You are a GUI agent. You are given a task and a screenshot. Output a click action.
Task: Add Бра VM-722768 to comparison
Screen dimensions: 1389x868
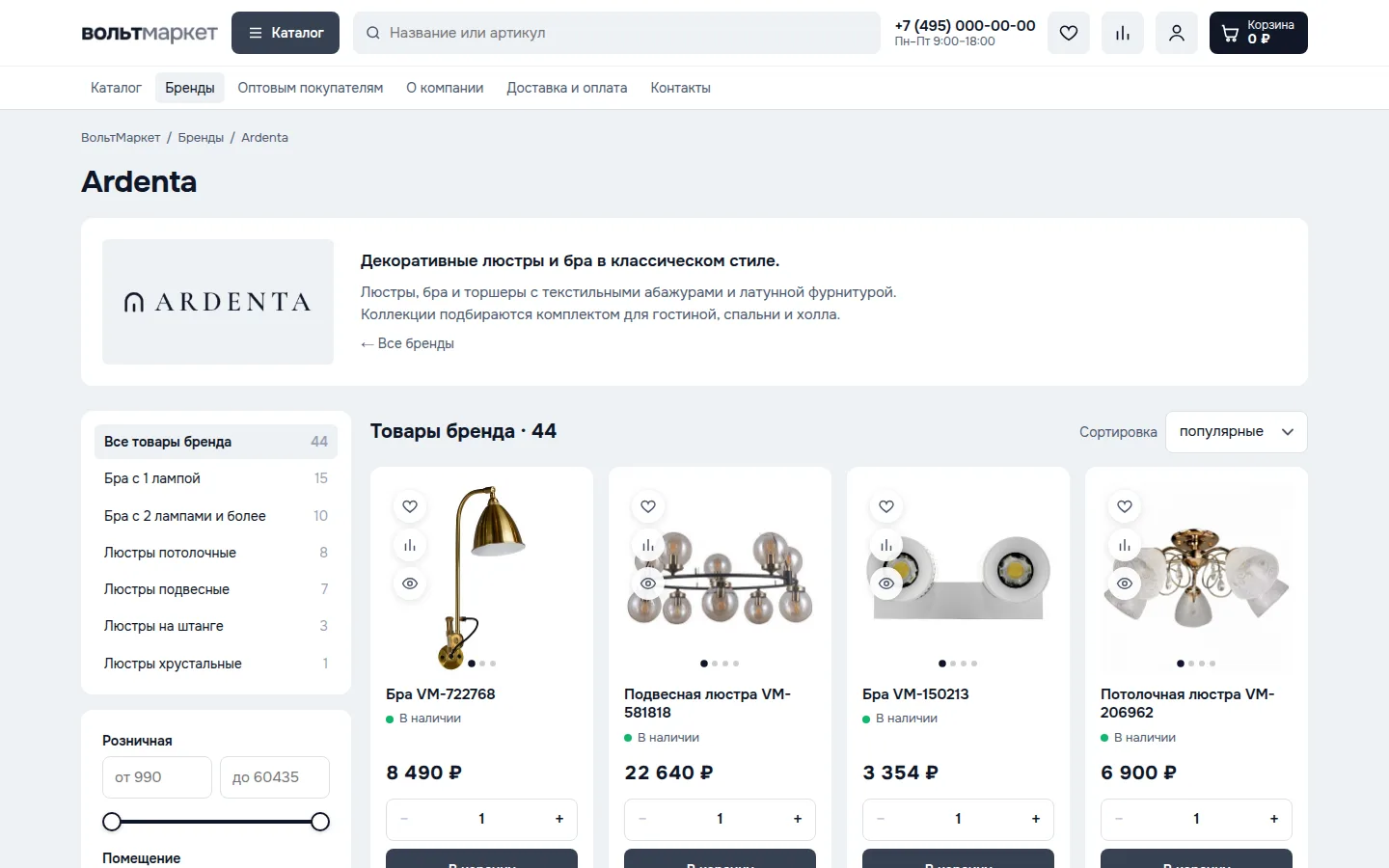[410, 545]
